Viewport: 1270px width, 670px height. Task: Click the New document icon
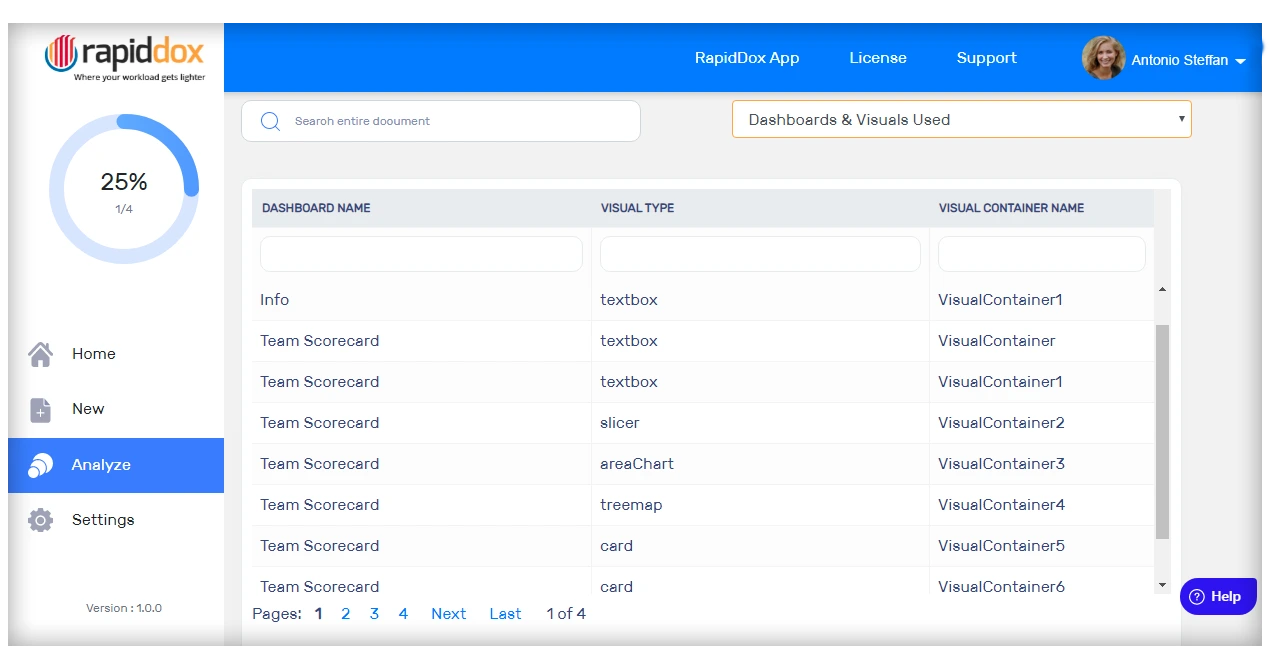tap(40, 410)
